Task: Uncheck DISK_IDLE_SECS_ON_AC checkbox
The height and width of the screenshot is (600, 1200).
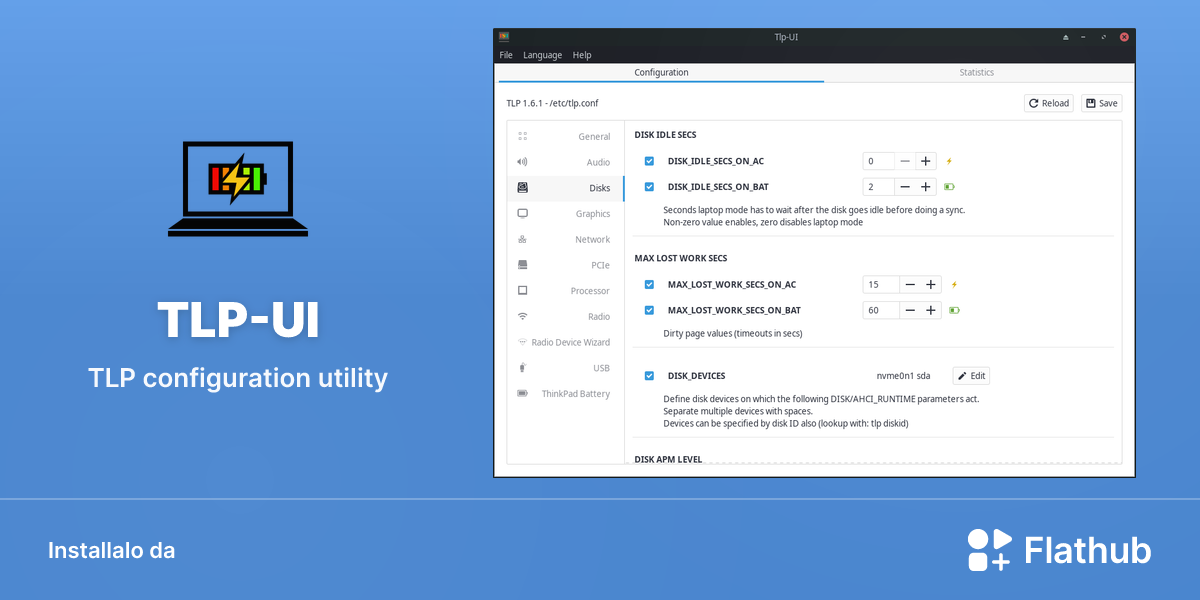Action: [649, 161]
